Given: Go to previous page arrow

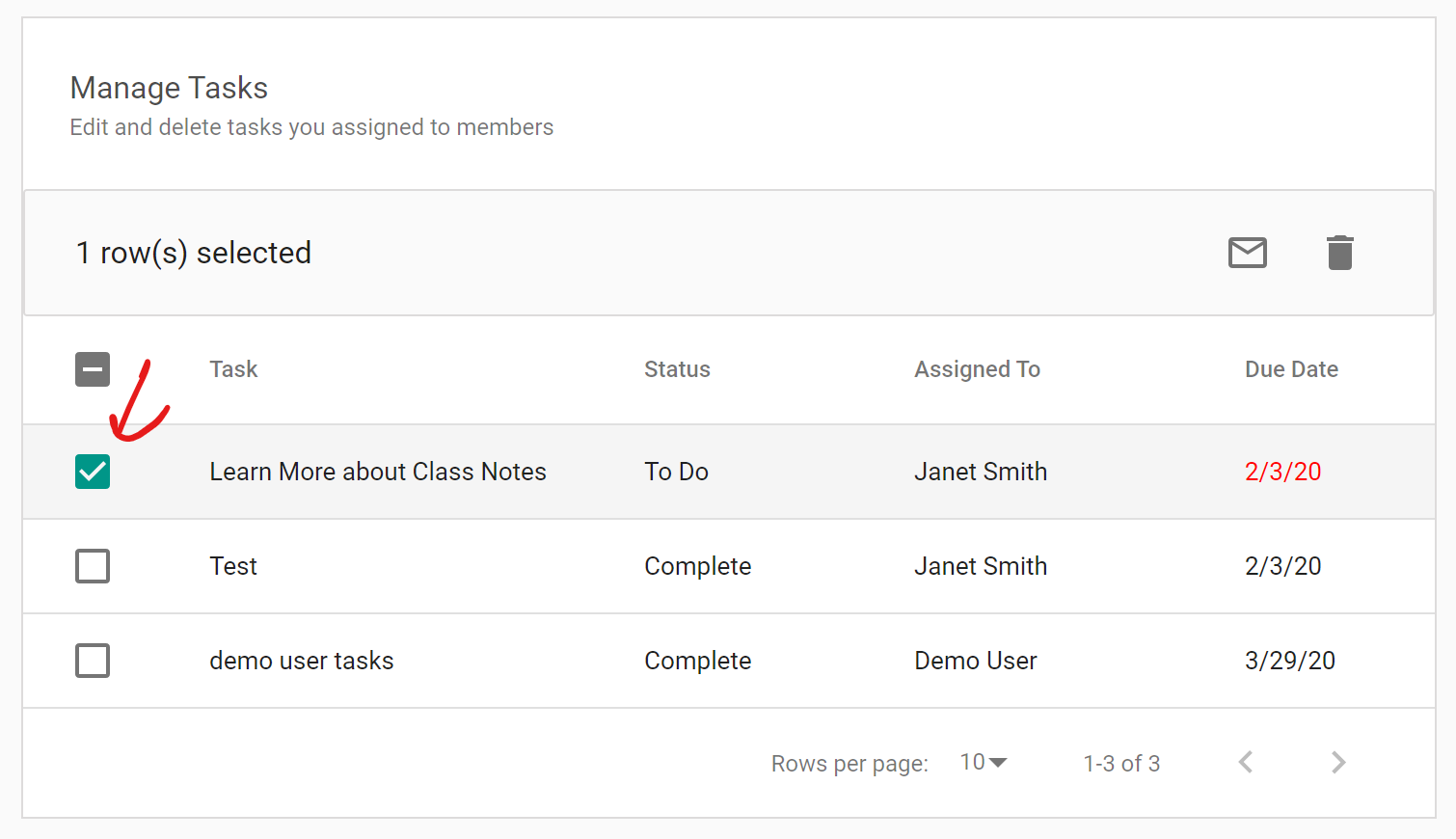Looking at the screenshot, I should coord(1246,763).
